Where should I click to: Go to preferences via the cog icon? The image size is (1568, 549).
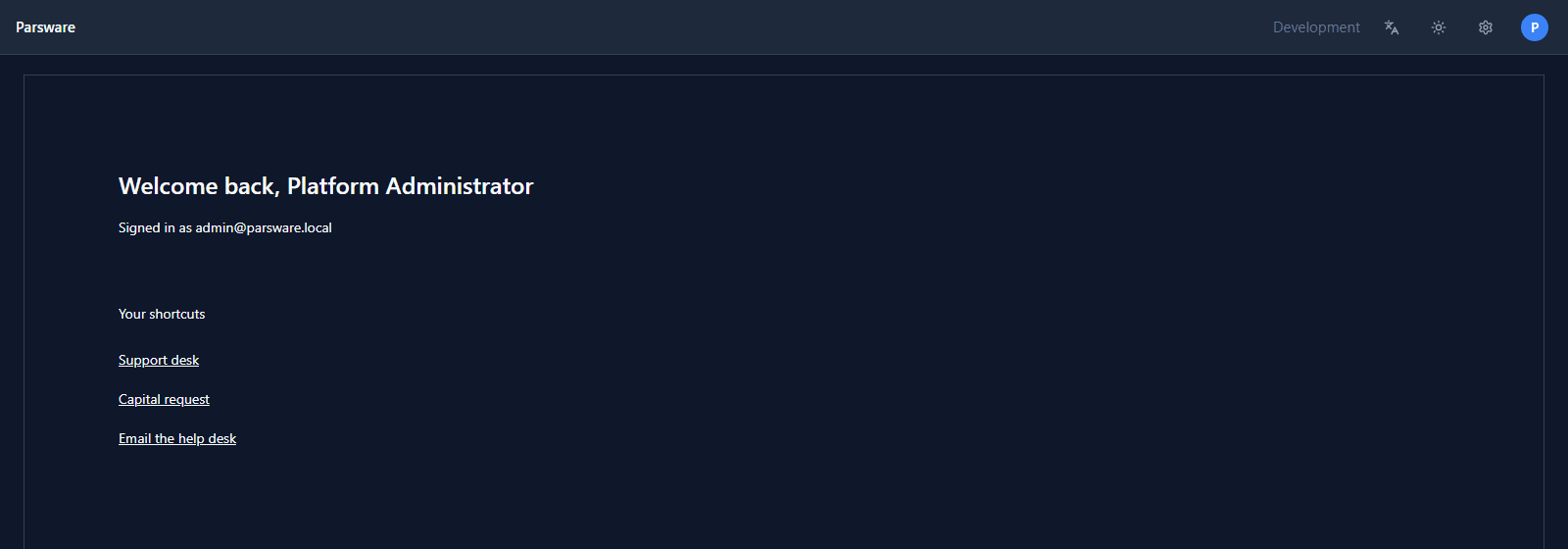point(1486,27)
